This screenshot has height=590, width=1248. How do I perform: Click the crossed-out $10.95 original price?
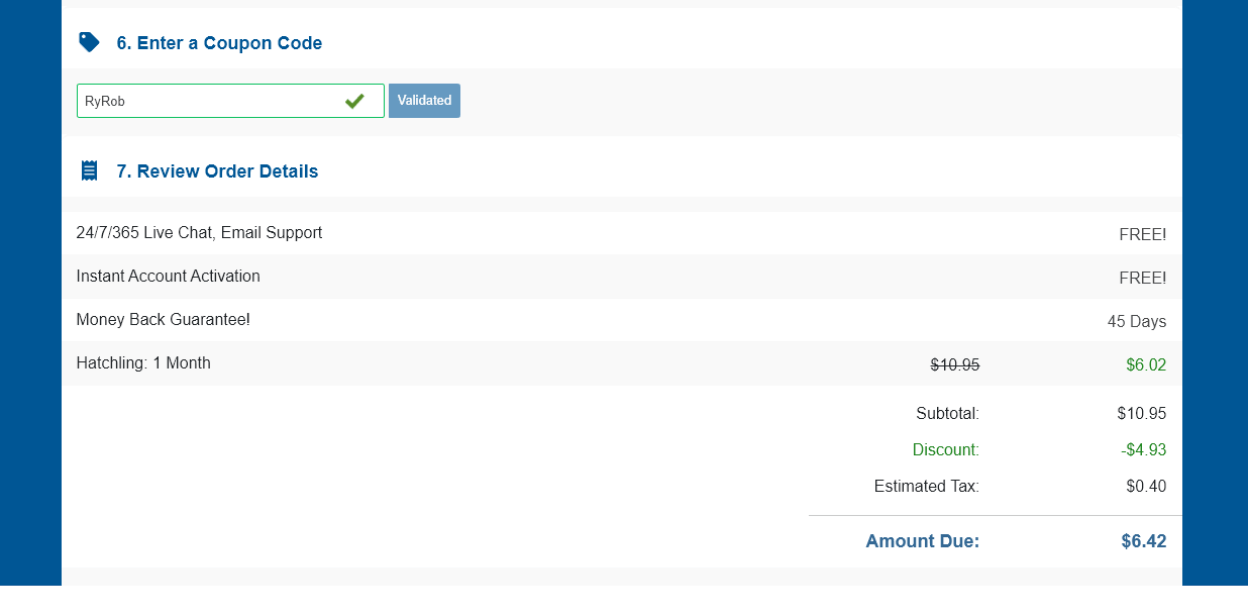pyautogui.click(x=954, y=365)
